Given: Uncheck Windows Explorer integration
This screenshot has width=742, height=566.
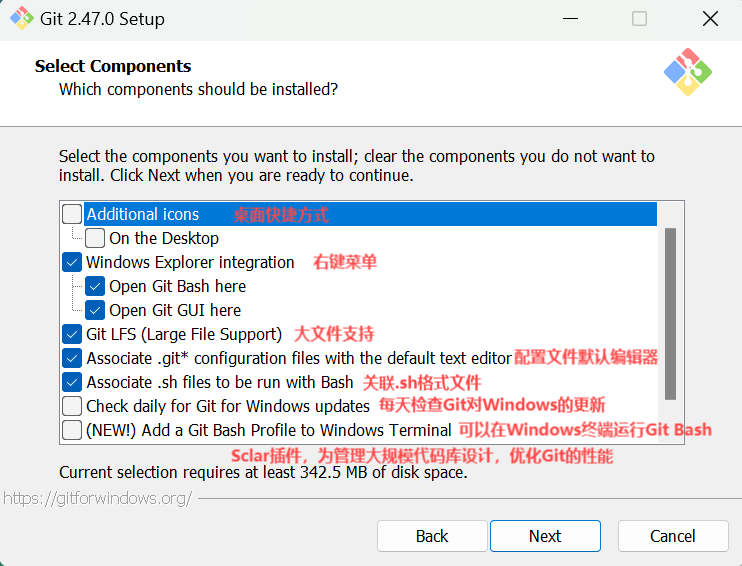Looking at the screenshot, I should tap(72, 262).
